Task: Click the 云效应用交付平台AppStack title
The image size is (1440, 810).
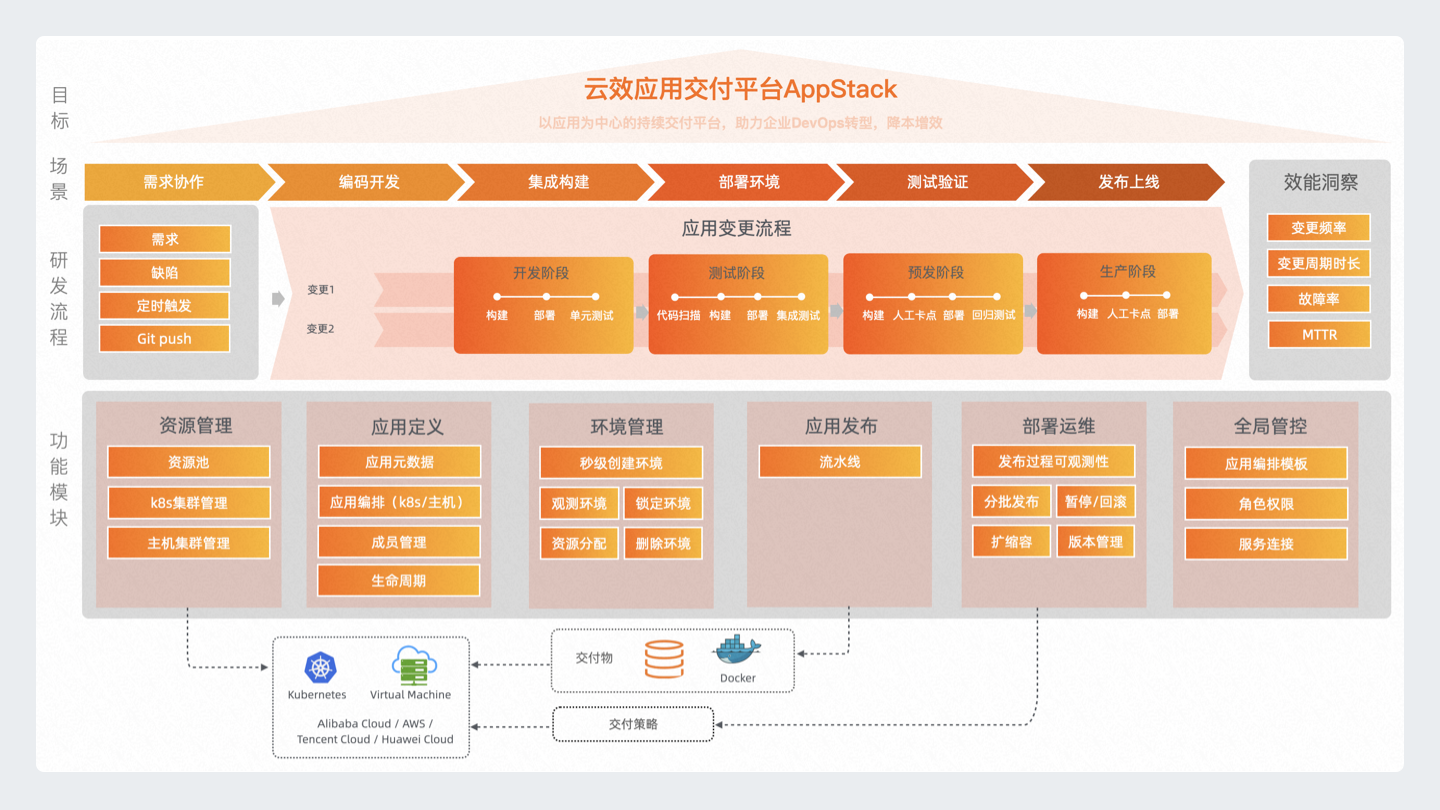Action: pos(741,89)
